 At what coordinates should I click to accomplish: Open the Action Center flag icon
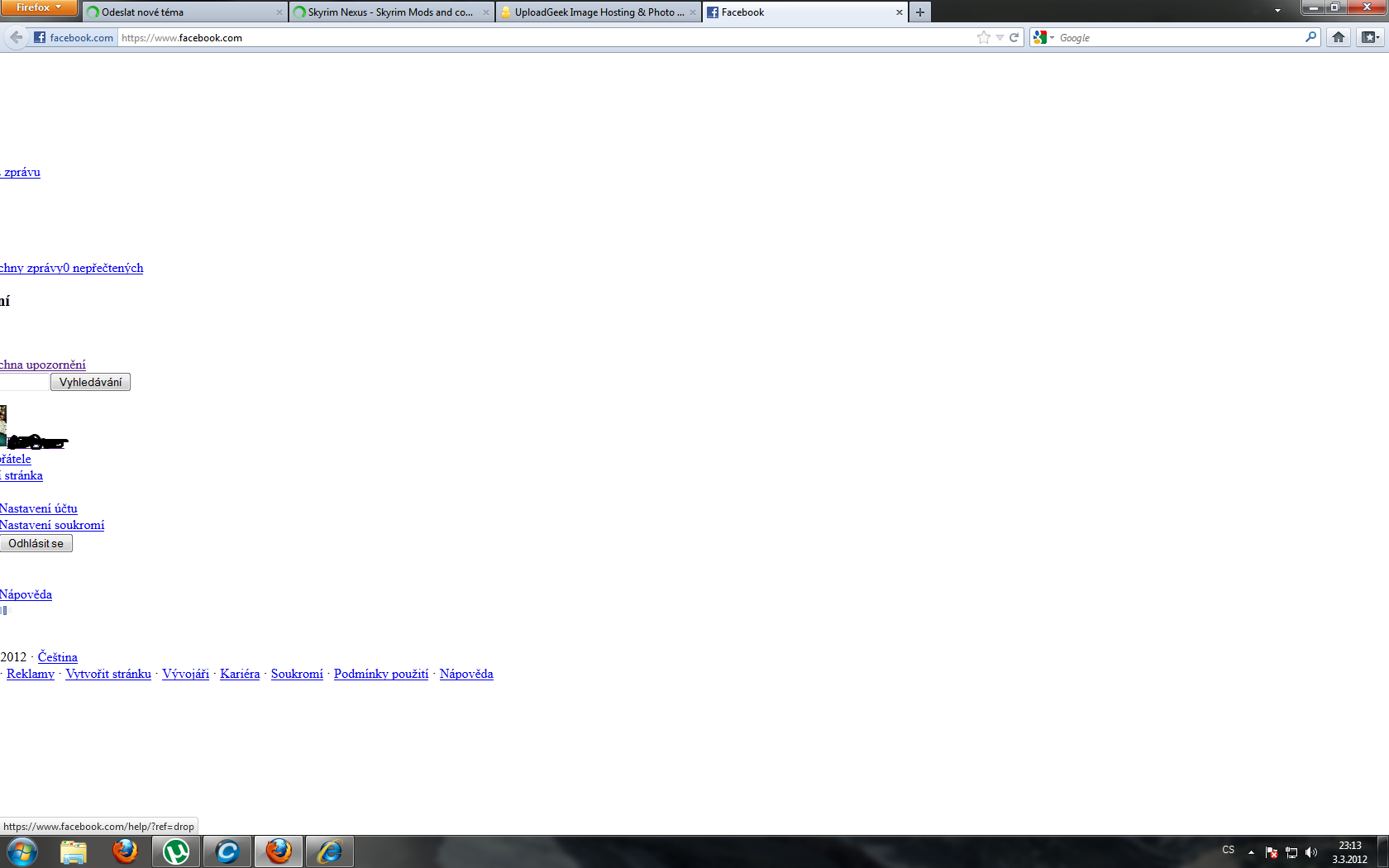click(x=1272, y=852)
